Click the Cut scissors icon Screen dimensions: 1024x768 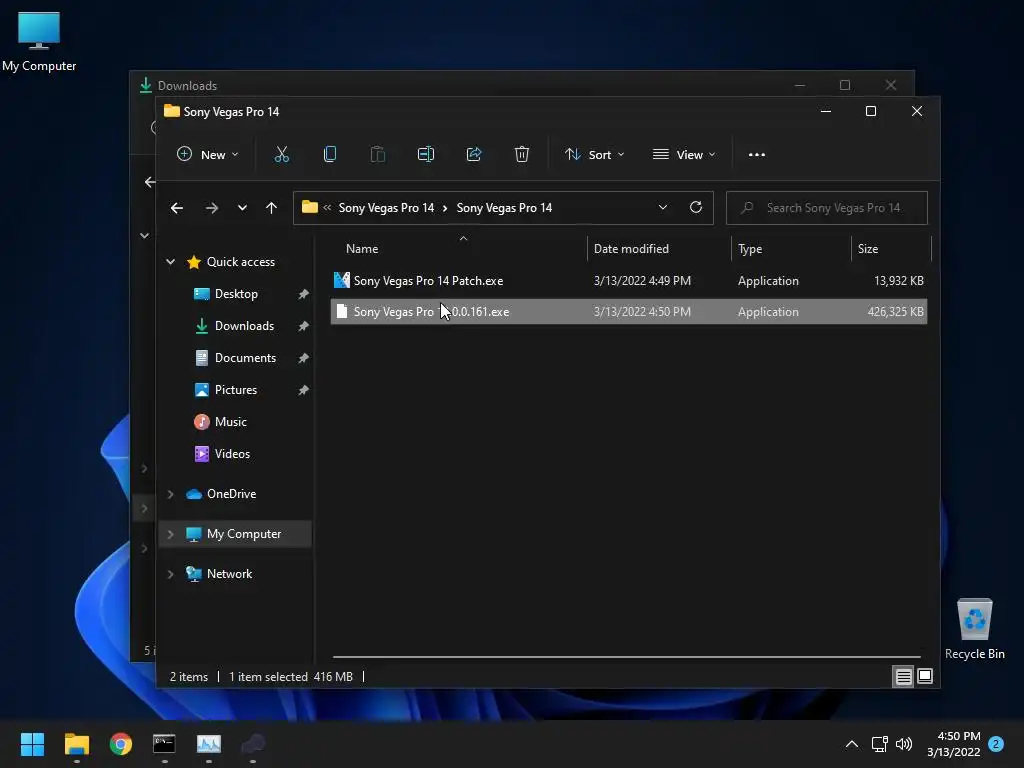pyautogui.click(x=281, y=155)
